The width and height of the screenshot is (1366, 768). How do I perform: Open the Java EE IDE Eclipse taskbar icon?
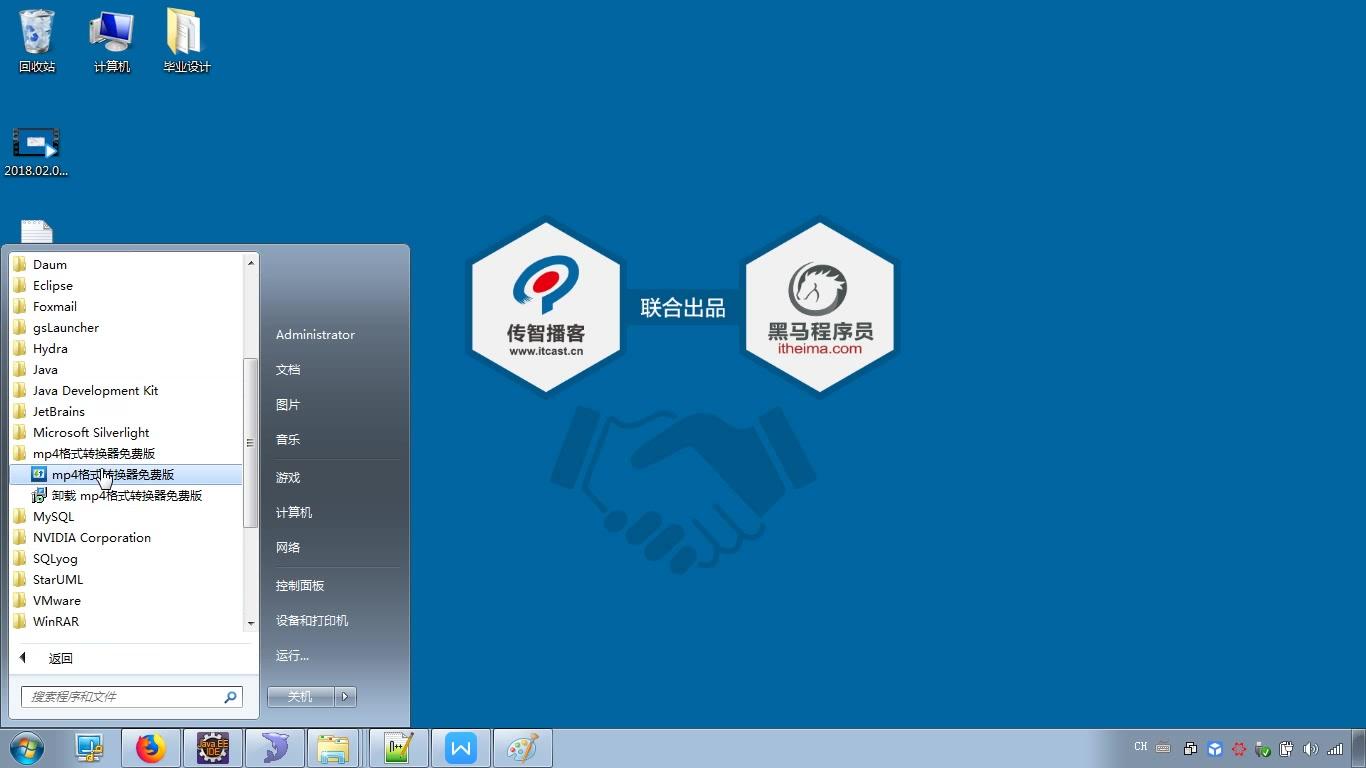213,748
